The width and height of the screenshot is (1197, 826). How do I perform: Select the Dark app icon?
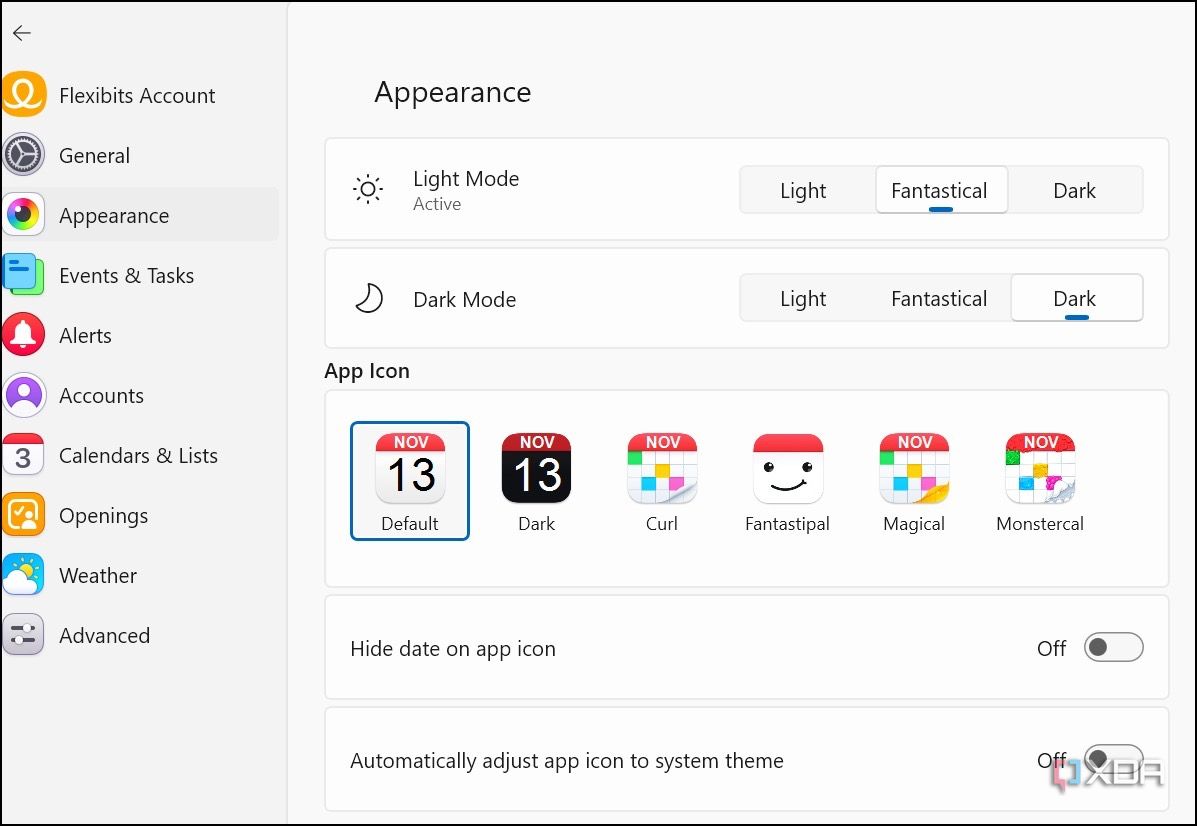(536, 467)
